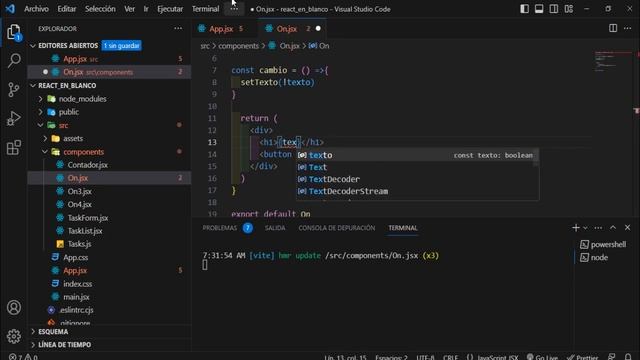Open notifications bell in status bar
This screenshot has height=360, width=640.
628,357
